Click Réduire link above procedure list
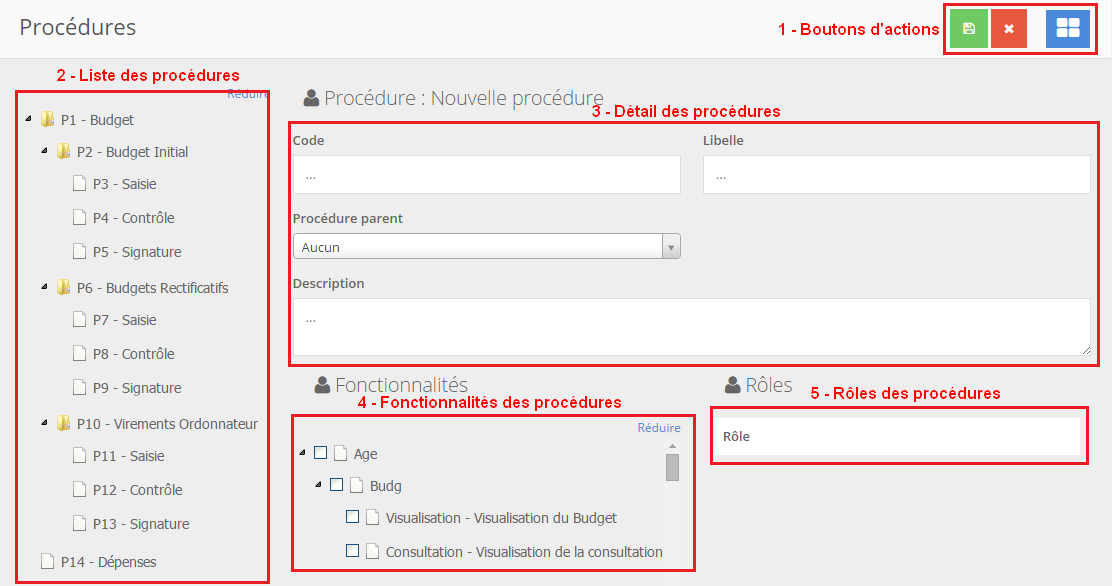 point(247,94)
